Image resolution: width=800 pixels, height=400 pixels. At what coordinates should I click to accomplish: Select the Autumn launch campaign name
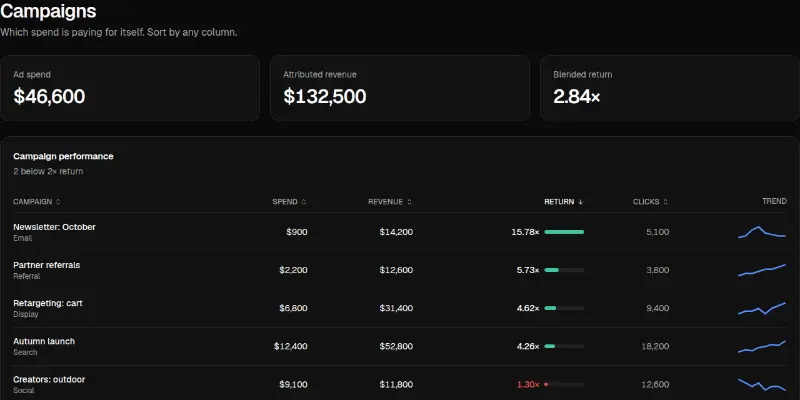44,341
